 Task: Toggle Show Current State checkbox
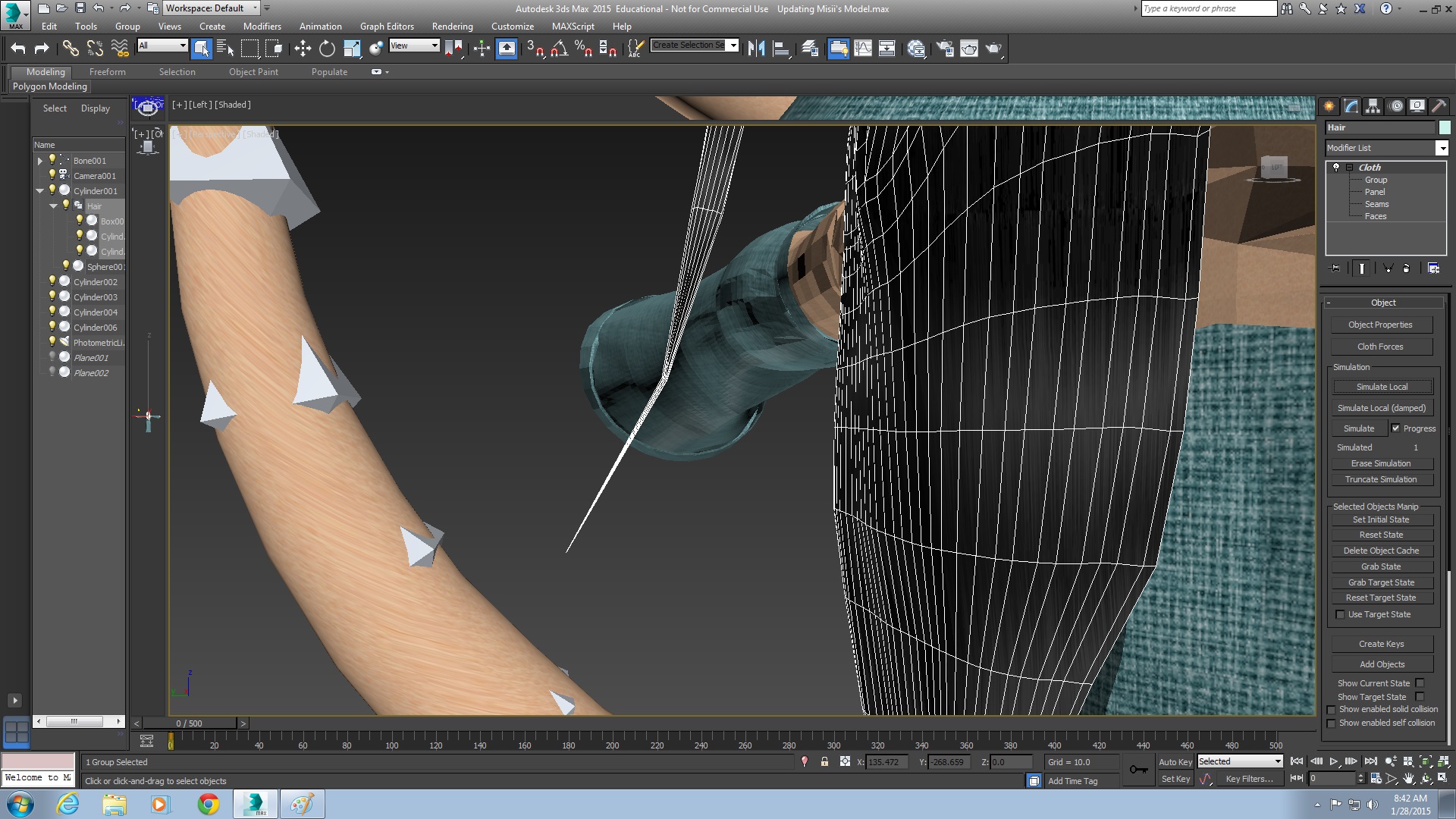click(1420, 683)
